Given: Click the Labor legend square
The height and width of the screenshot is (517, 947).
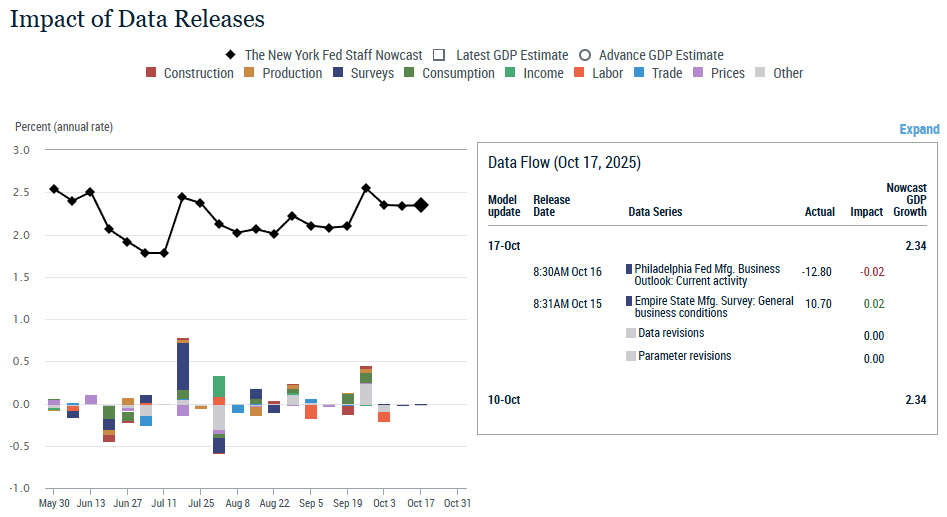Looking at the screenshot, I should pyautogui.click(x=580, y=73).
